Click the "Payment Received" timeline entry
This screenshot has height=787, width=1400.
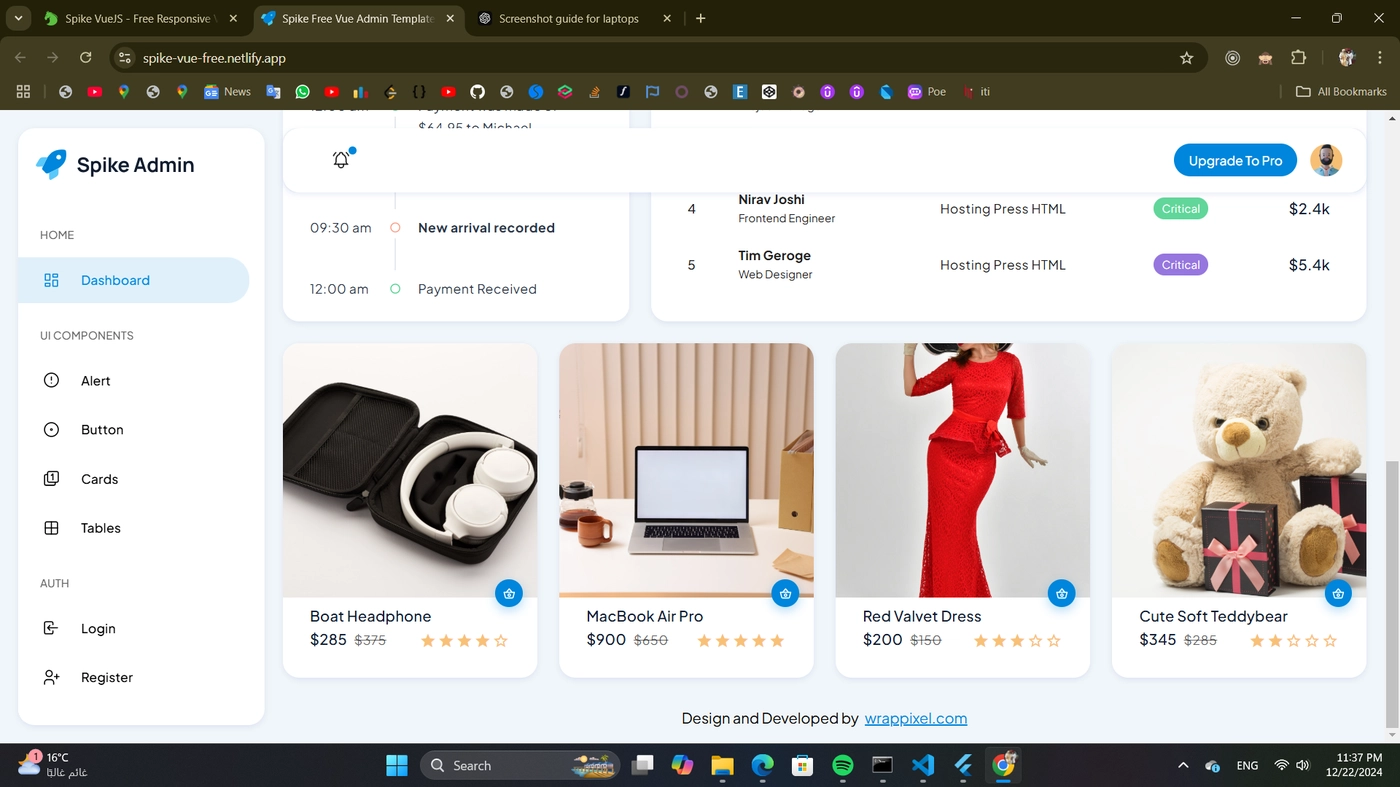pos(477,289)
